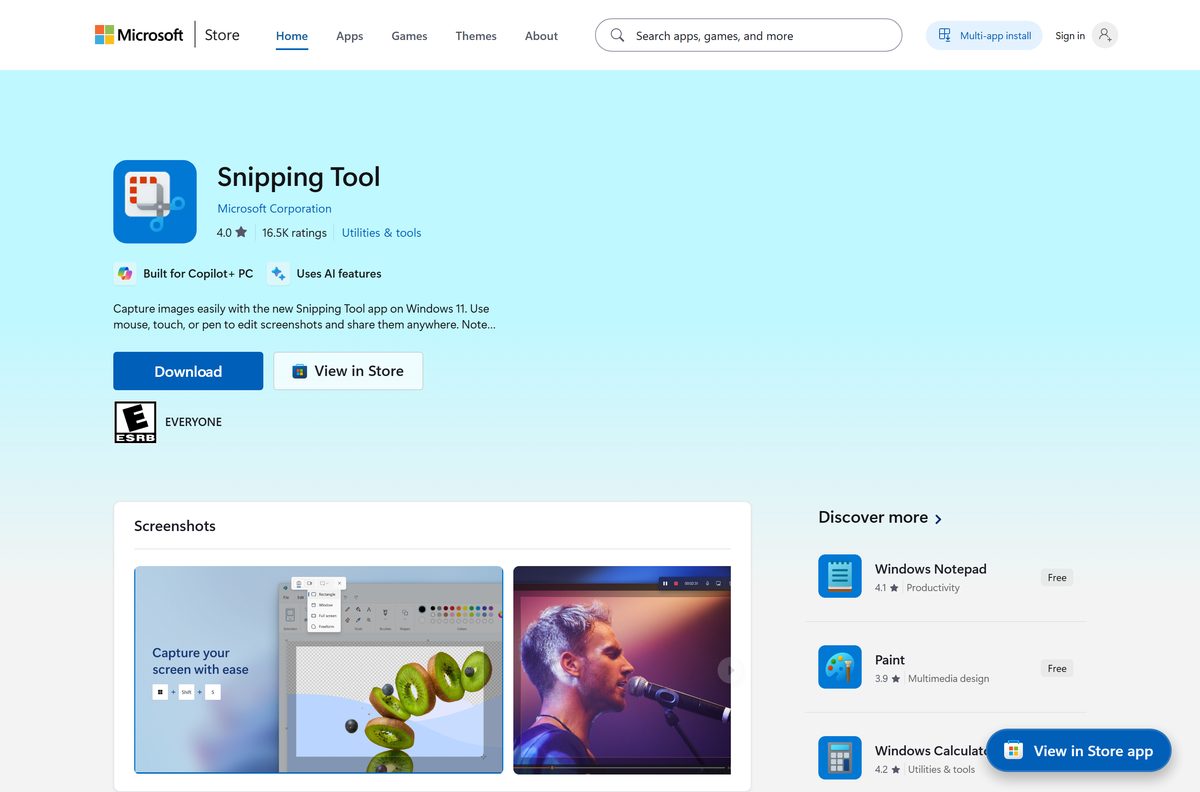This screenshot has height=792, width=1200.
Task: Click the 4.0 star rating
Action: click(231, 233)
